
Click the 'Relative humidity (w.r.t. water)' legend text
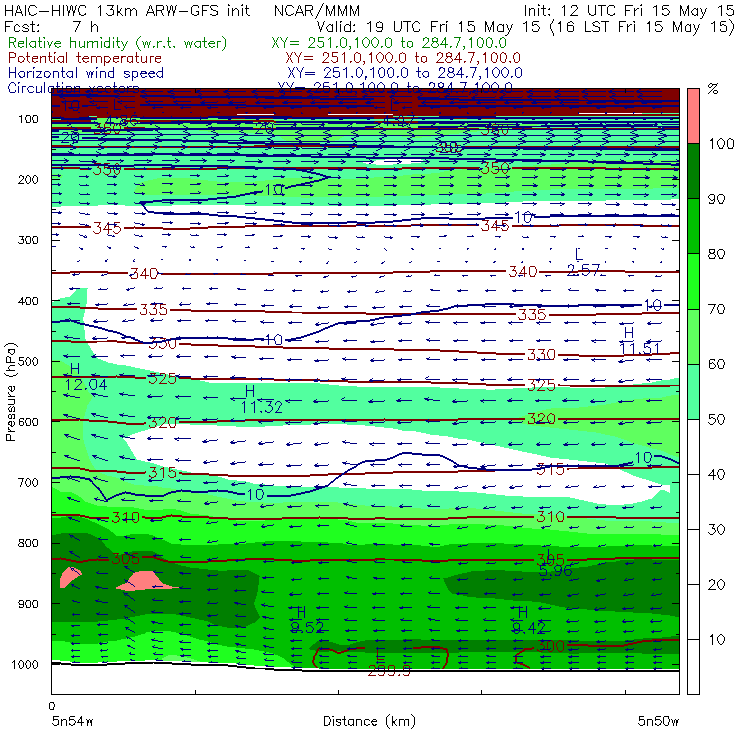[118, 43]
